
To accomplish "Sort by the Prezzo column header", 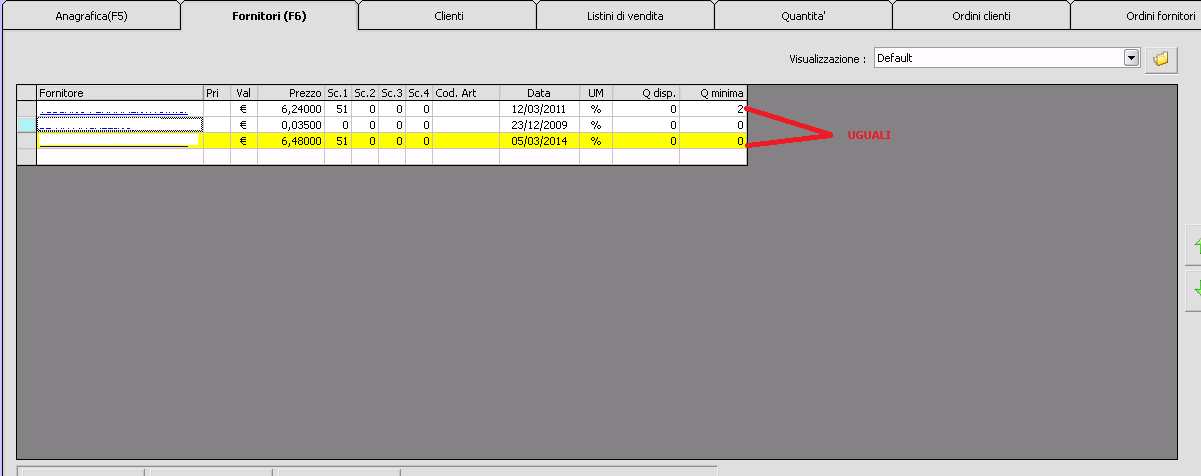I will pos(291,93).
